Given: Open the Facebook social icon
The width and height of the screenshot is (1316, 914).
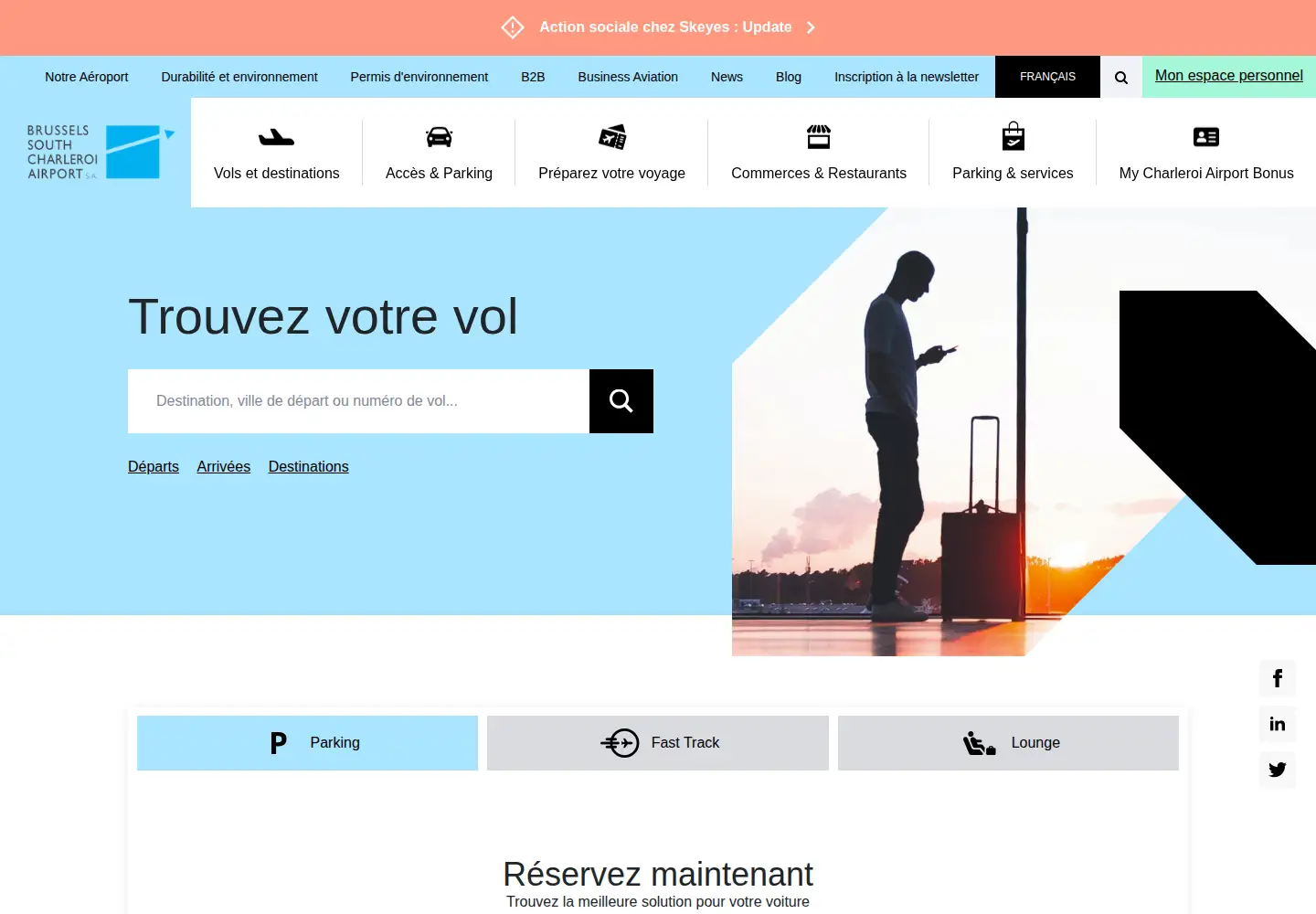Looking at the screenshot, I should tap(1278, 678).
